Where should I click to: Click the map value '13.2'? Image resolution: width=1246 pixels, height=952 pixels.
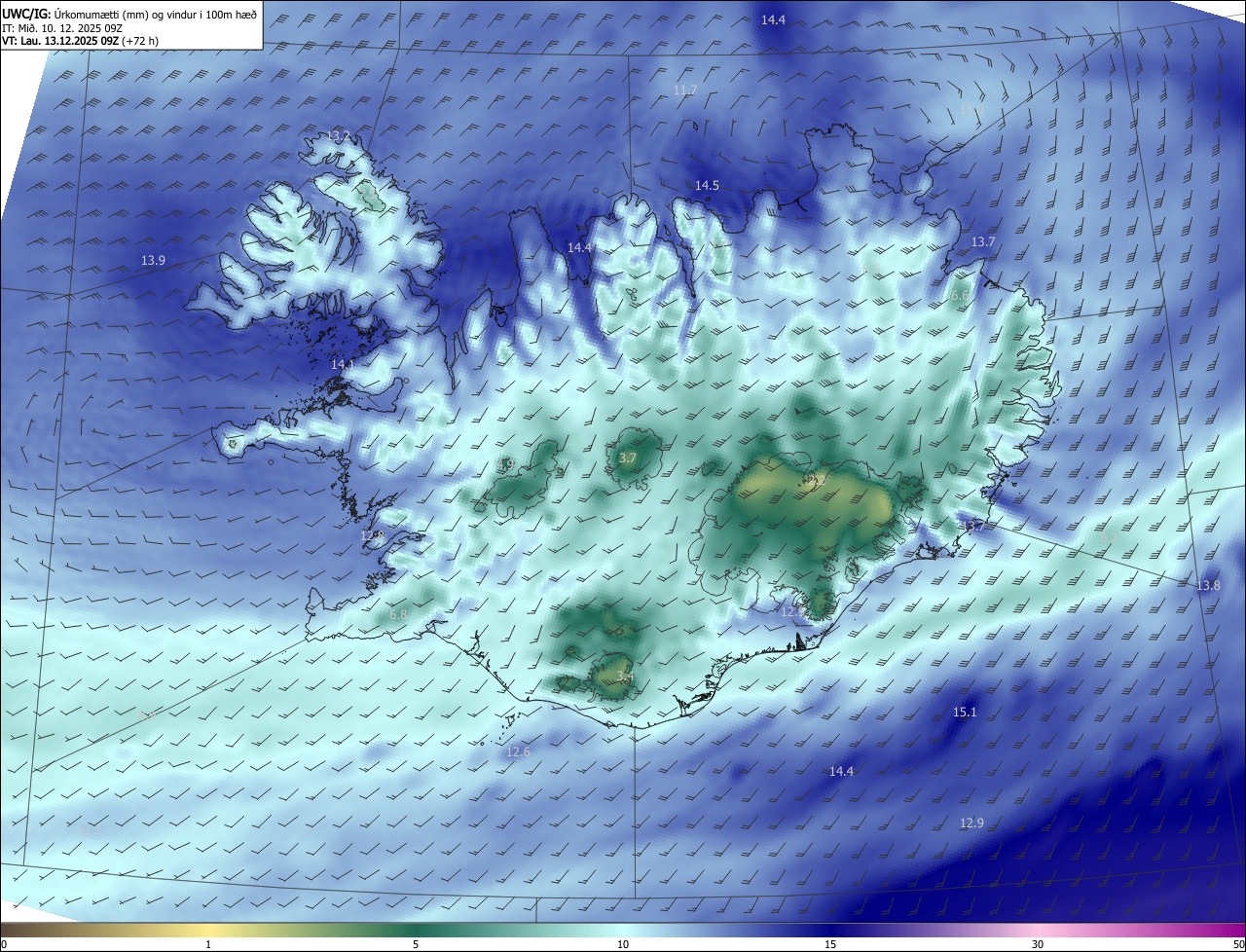click(338, 135)
